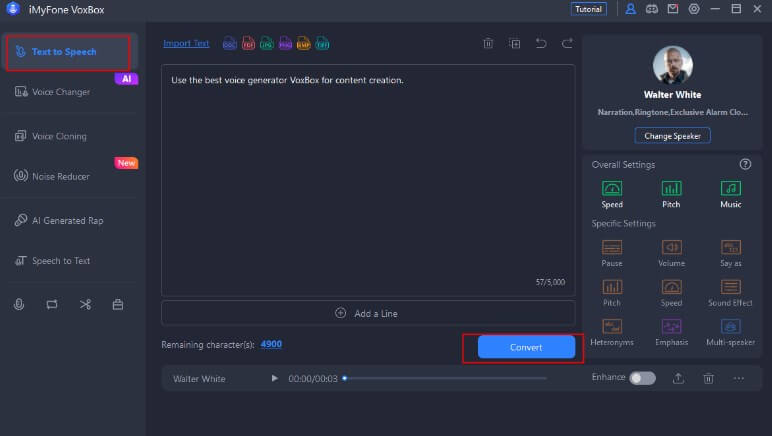The height and width of the screenshot is (436, 772).
Task: Click the toolbox briefcase icon in sidebar
Action: pyautogui.click(x=118, y=305)
